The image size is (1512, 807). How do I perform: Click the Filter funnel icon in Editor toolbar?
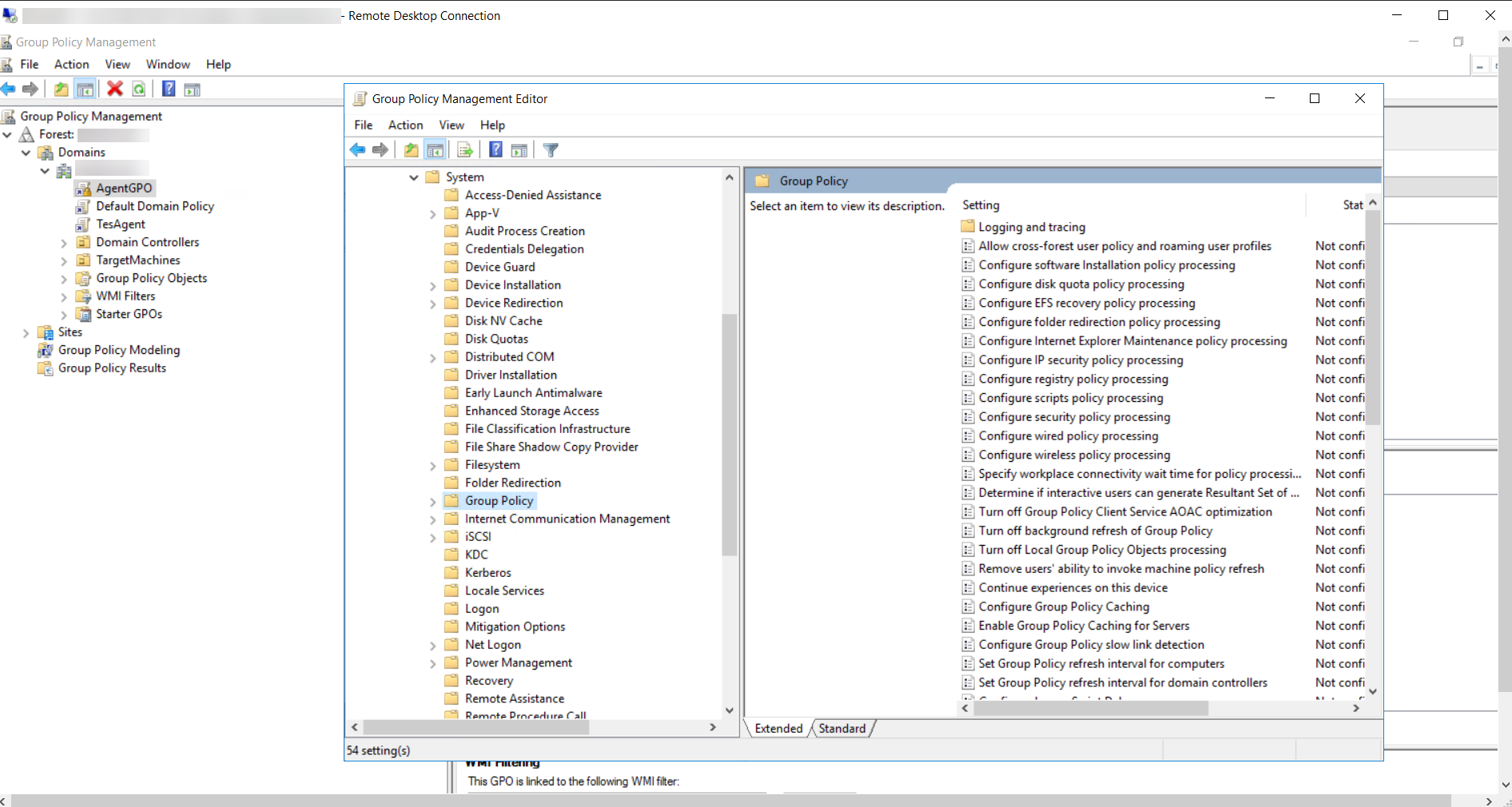click(x=551, y=150)
